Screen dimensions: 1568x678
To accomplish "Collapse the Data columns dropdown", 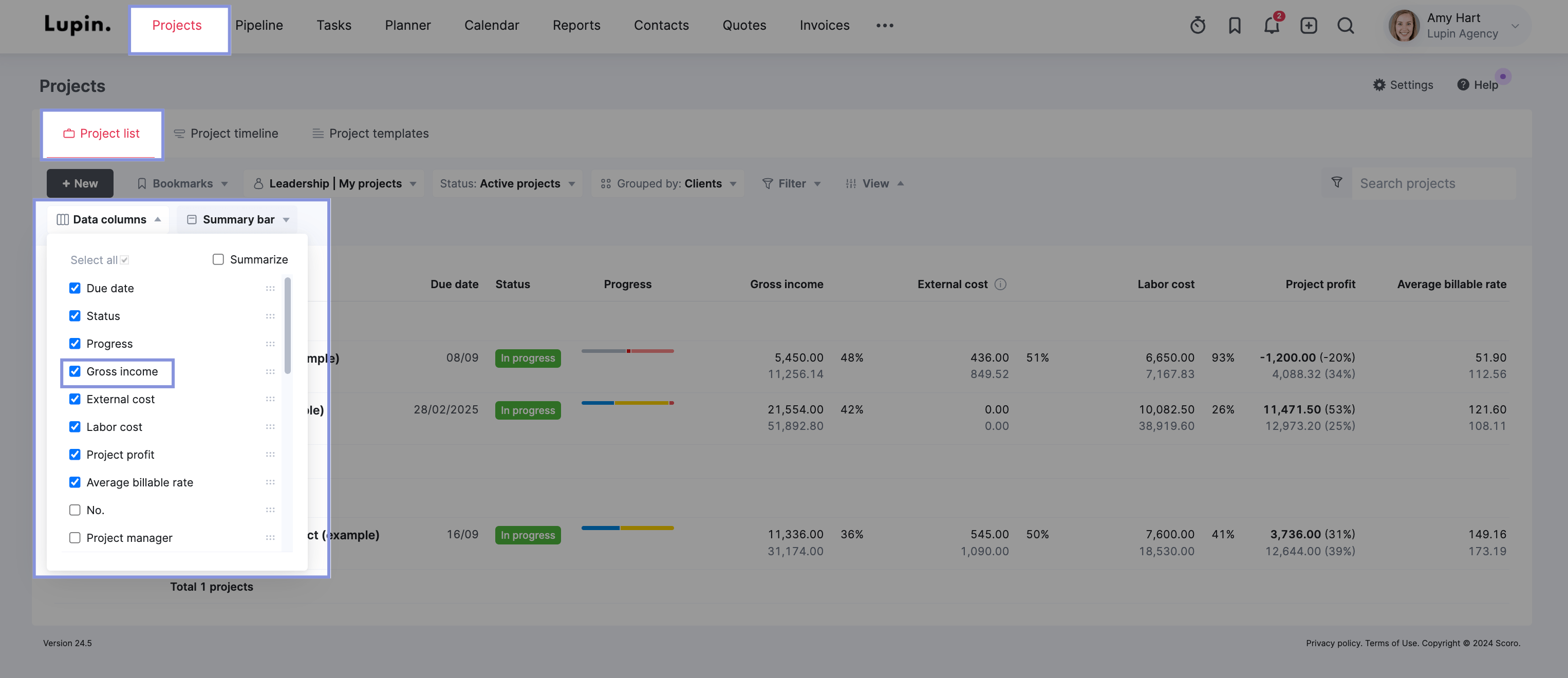I will pos(108,219).
